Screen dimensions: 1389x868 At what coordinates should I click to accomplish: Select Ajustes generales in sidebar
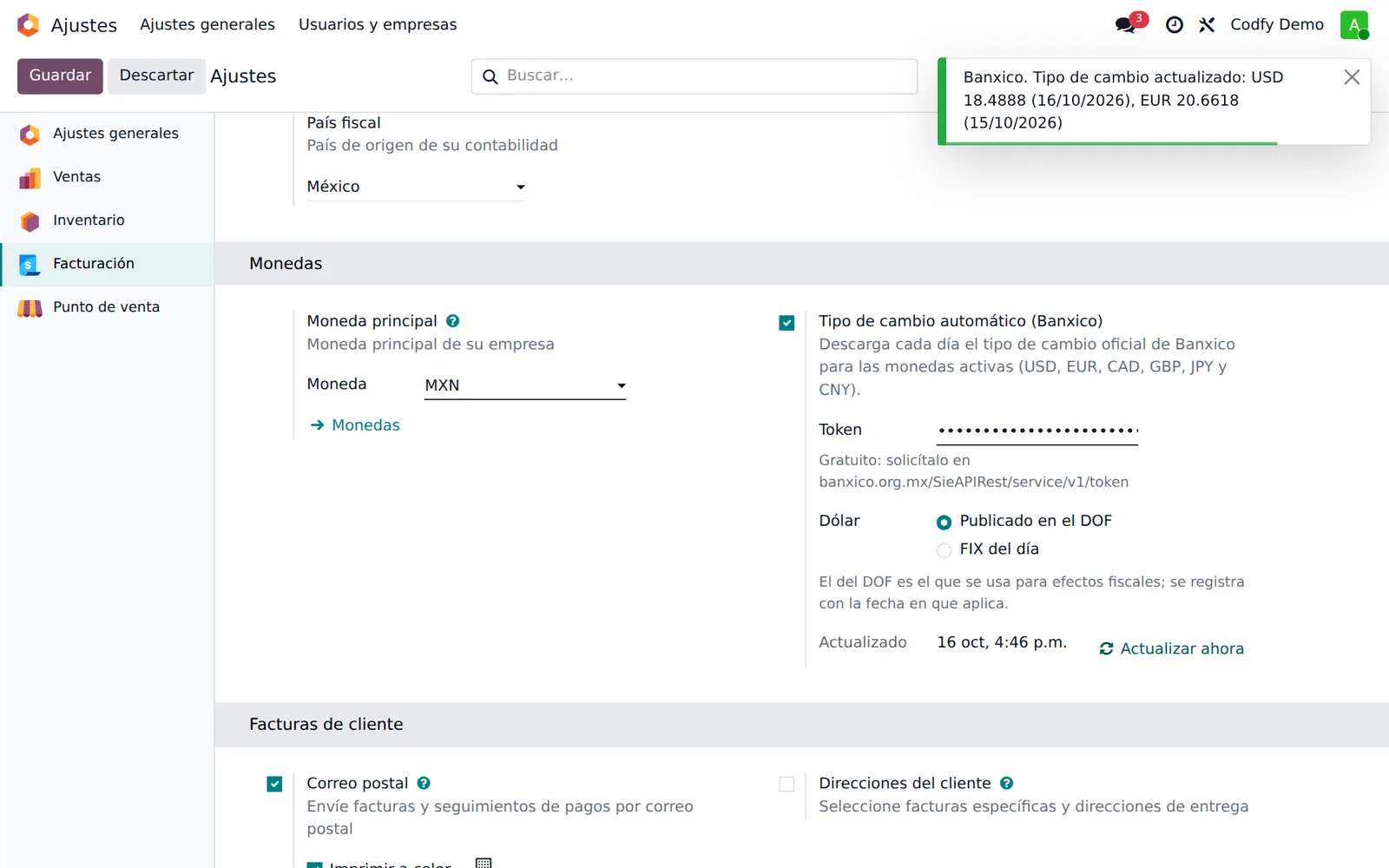point(108,134)
